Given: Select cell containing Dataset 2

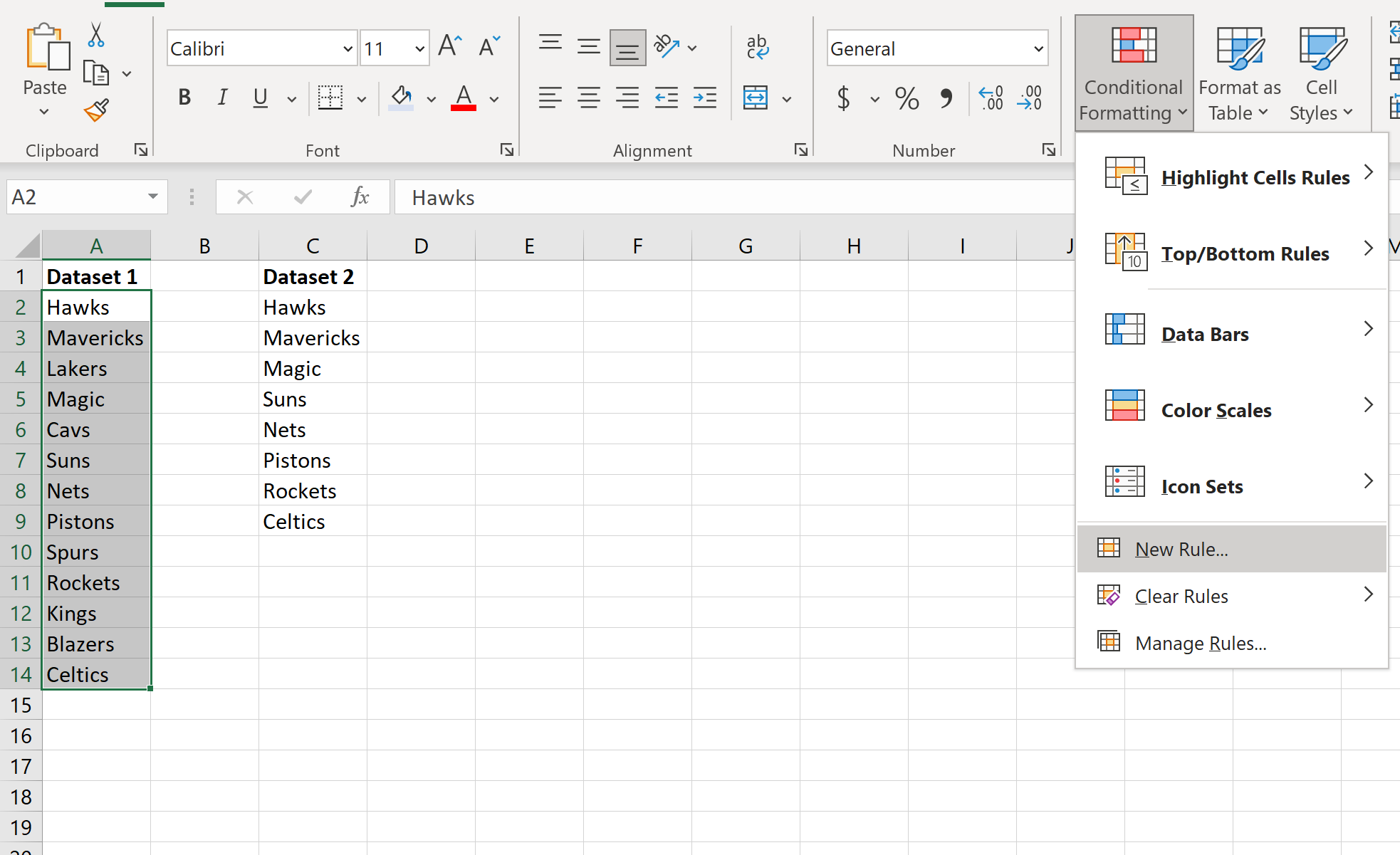Looking at the screenshot, I should 313,276.
